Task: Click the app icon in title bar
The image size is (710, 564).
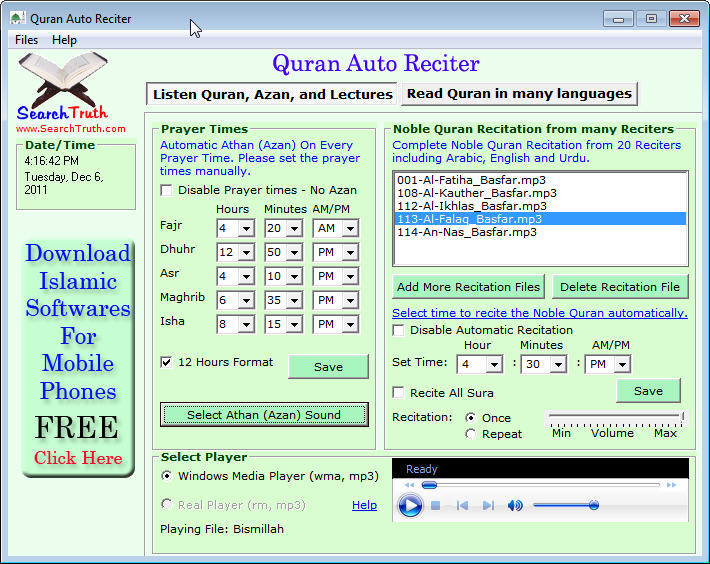Action: click(17, 19)
